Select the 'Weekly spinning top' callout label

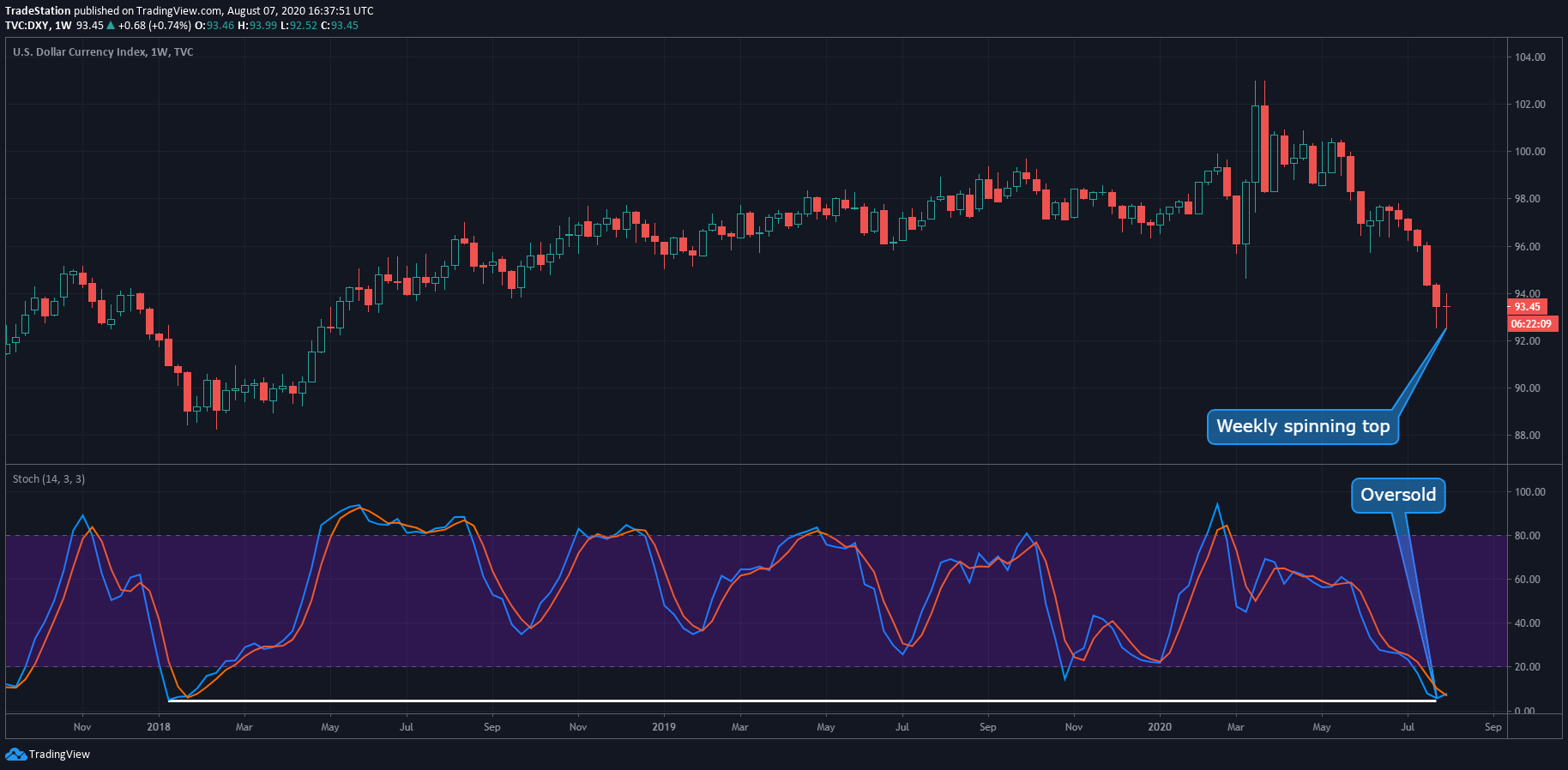tap(1303, 427)
